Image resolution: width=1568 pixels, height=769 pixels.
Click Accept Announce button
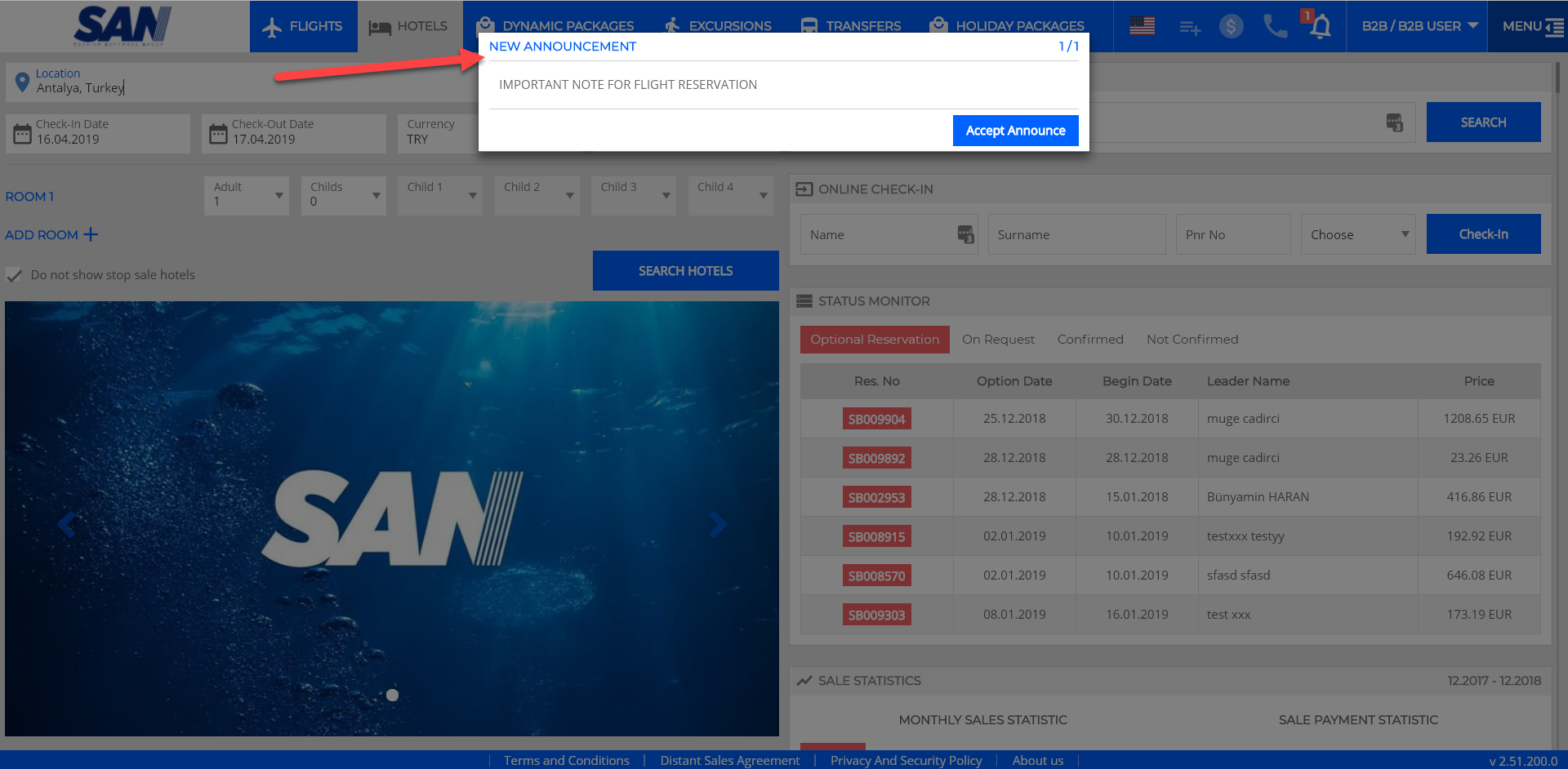point(1015,131)
